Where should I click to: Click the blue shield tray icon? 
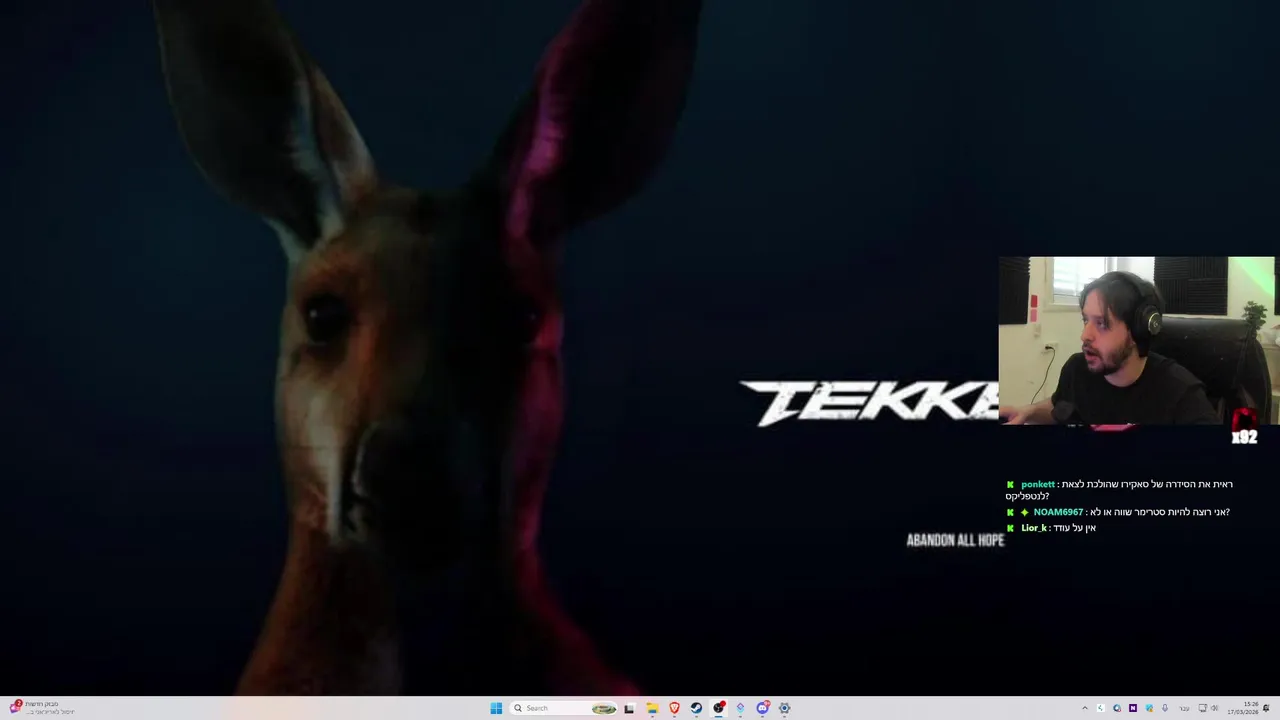[x=1149, y=708]
